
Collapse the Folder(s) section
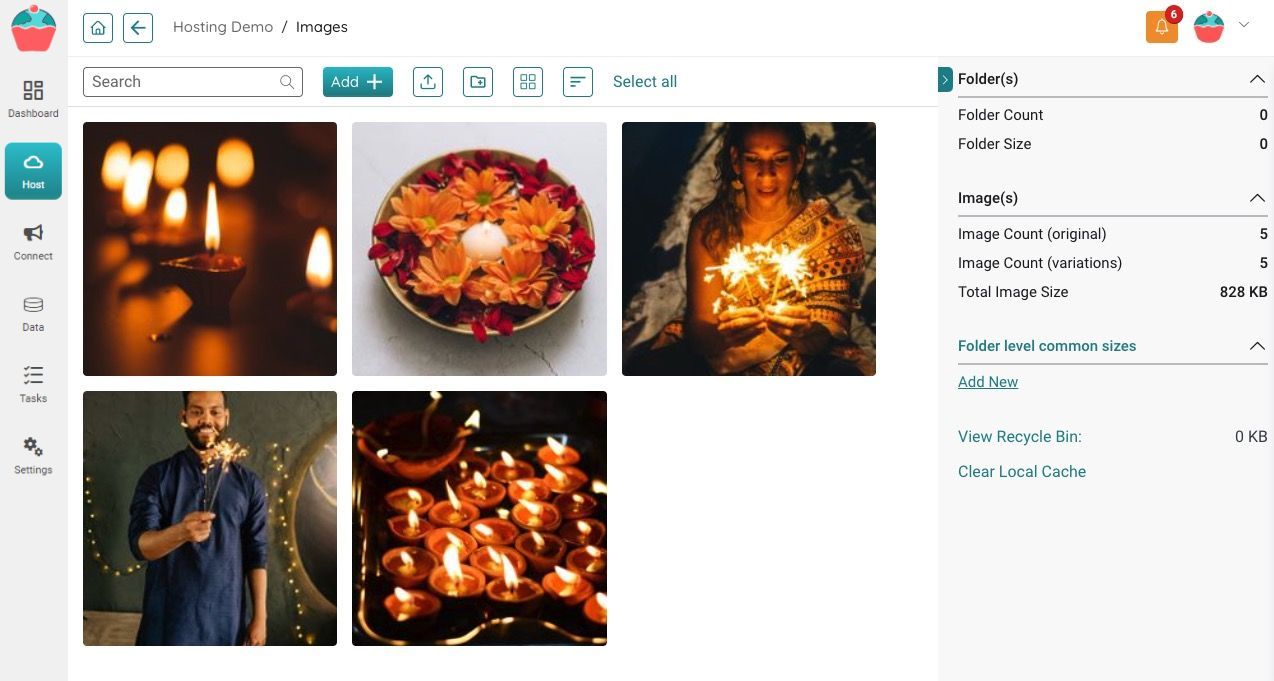coord(1257,79)
